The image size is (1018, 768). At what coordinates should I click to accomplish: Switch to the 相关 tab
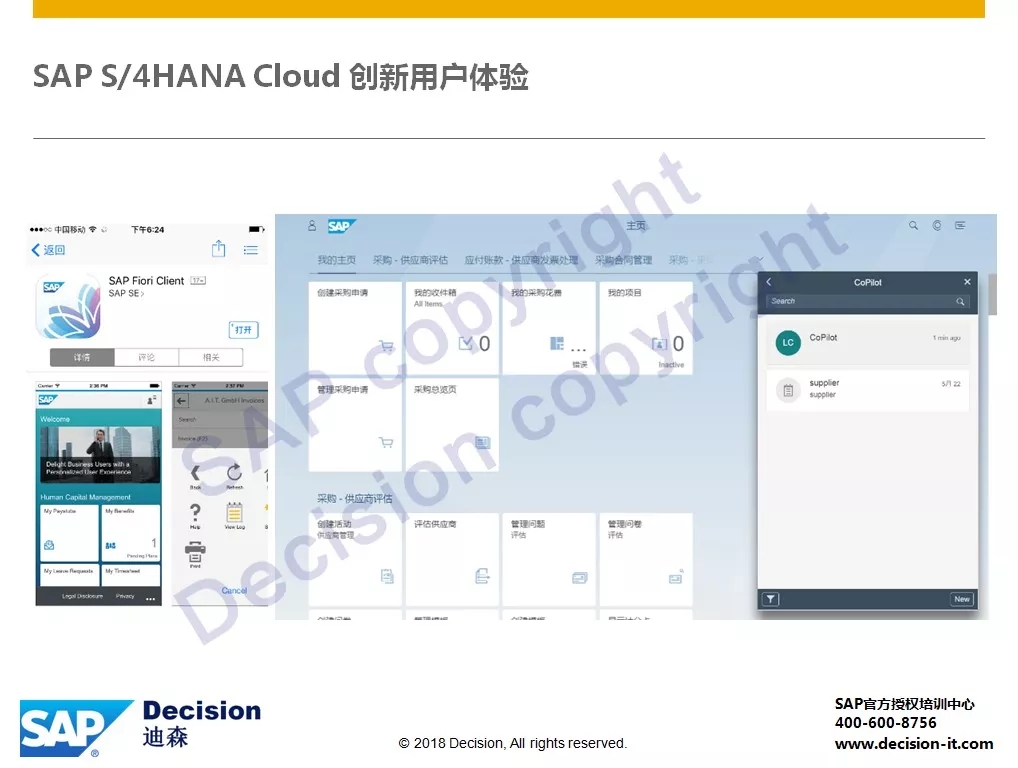tap(211, 357)
